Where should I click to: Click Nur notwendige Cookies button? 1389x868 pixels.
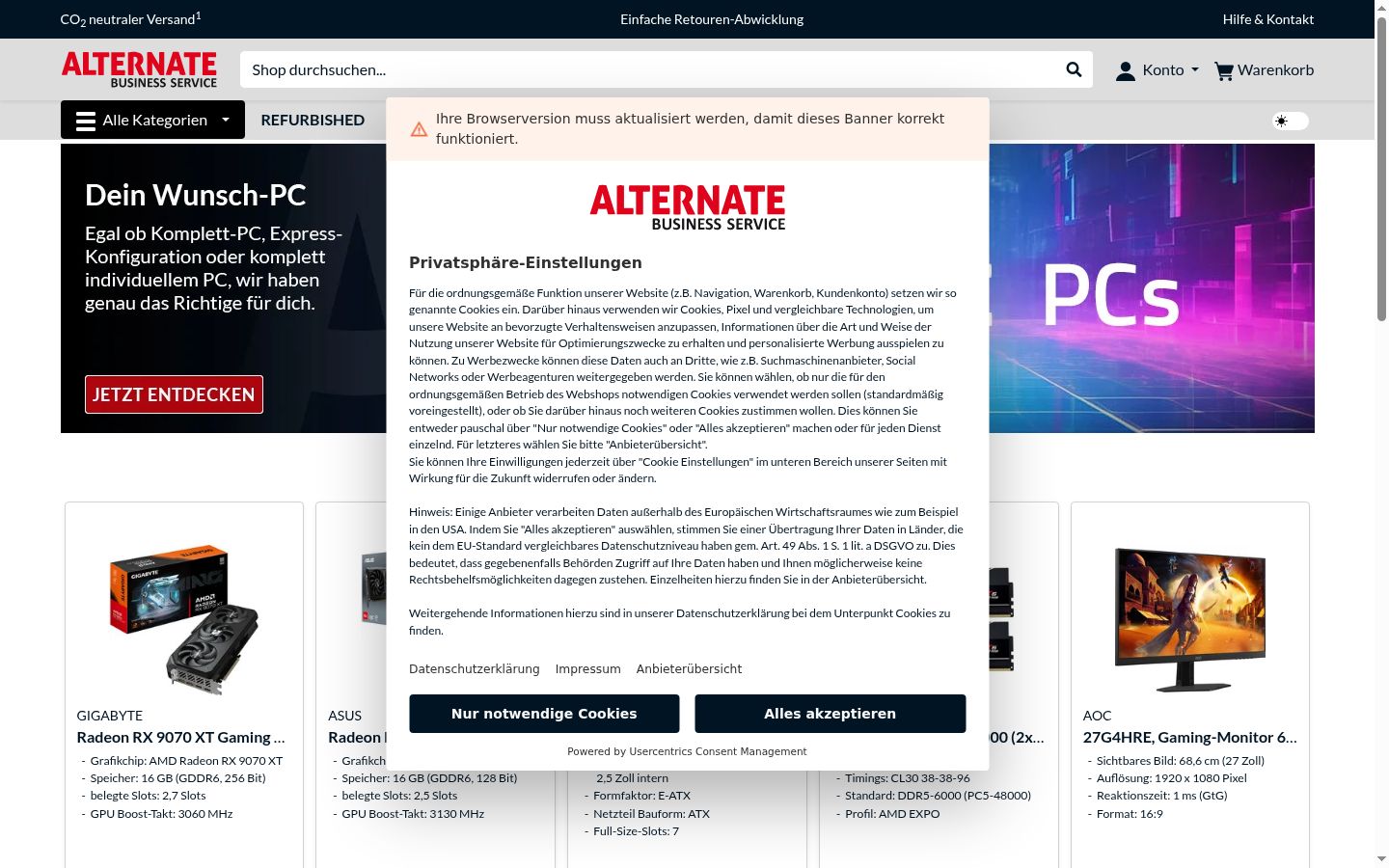(x=544, y=714)
